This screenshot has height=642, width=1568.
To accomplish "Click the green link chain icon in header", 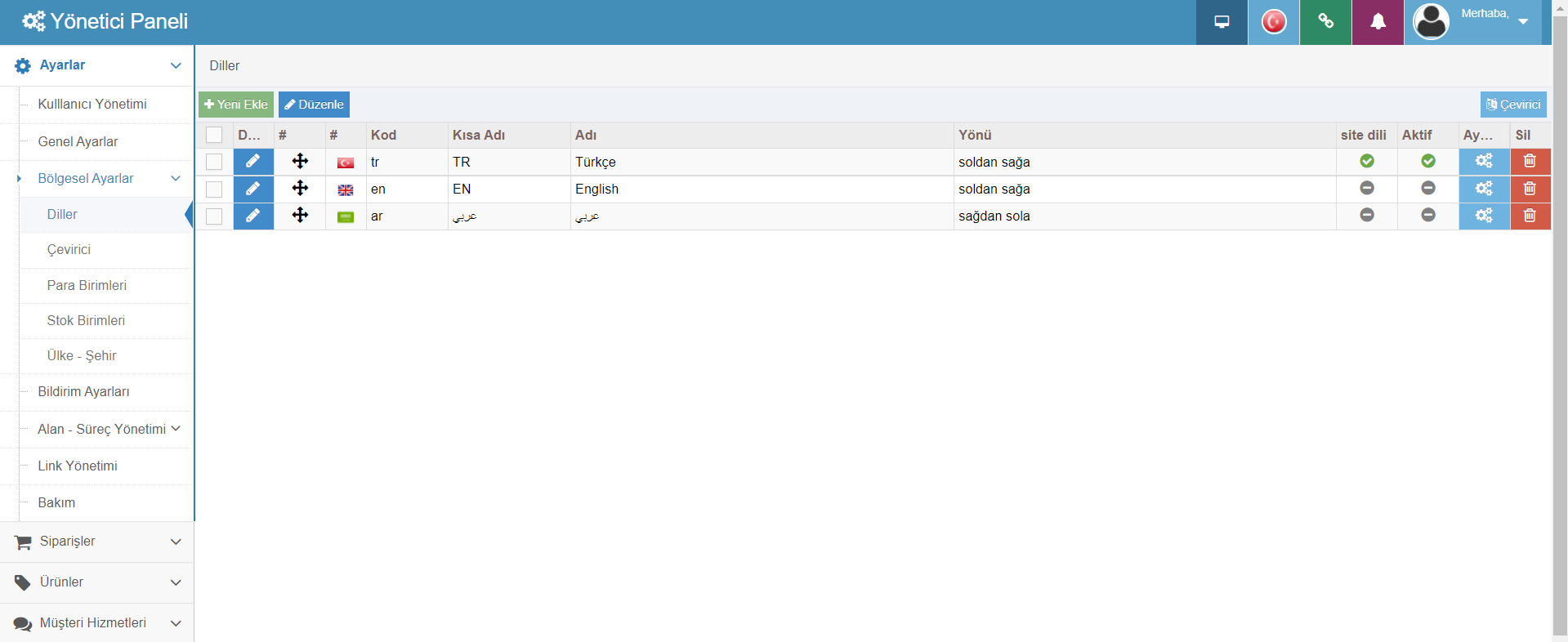I will [1325, 22].
